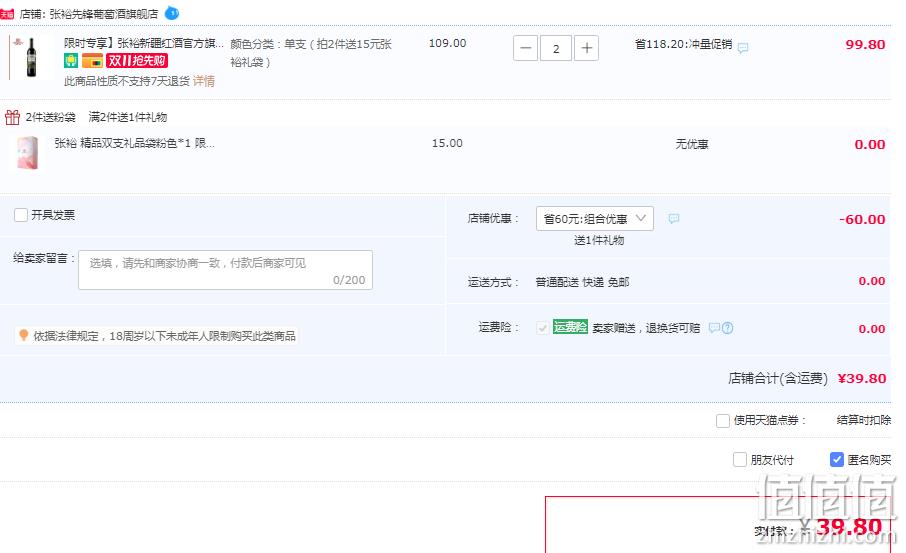Image resolution: width=906 pixels, height=553 pixels.
Task: Click the question mark help icon for 运费险
Action: (x=727, y=328)
